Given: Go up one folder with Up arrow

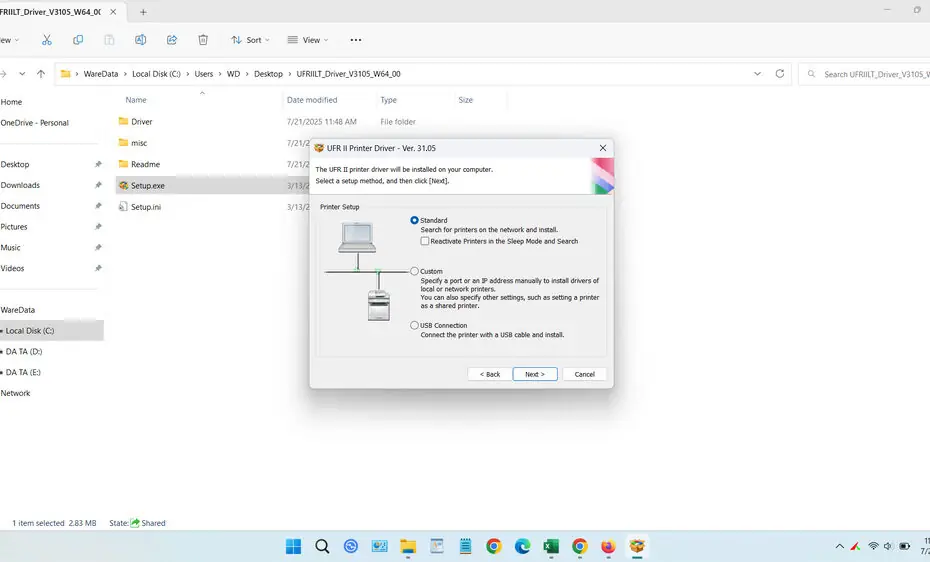Looking at the screenshot, I should click(41, 74).
